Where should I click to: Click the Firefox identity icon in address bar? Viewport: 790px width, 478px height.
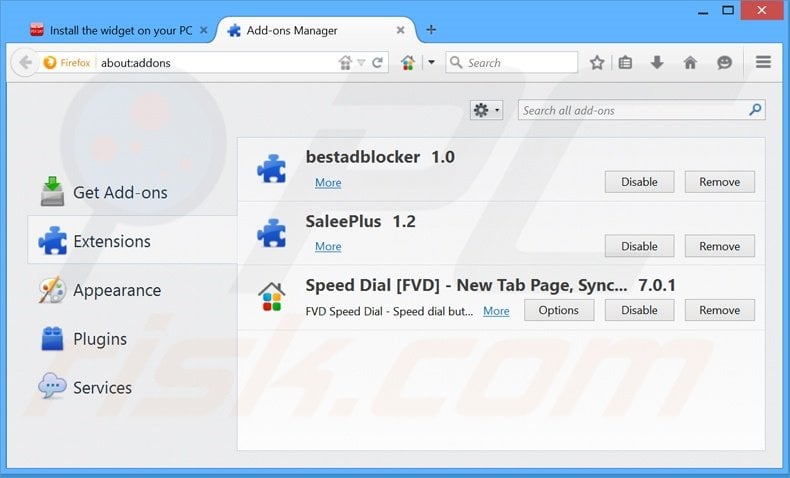(x=50, y=63)
